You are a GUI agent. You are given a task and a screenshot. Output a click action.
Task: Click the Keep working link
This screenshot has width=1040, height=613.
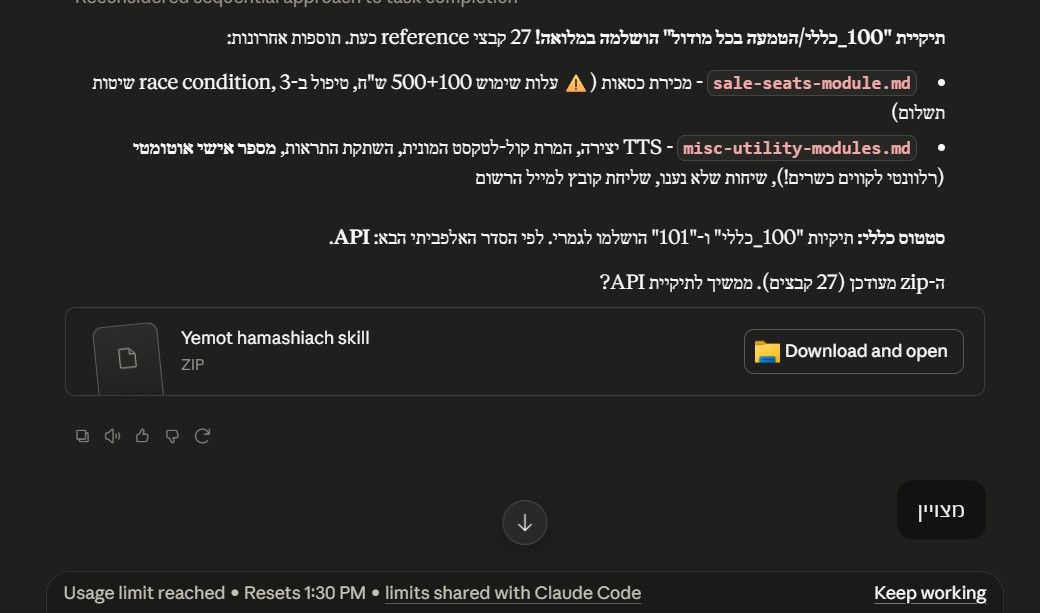tap(930, 593)
